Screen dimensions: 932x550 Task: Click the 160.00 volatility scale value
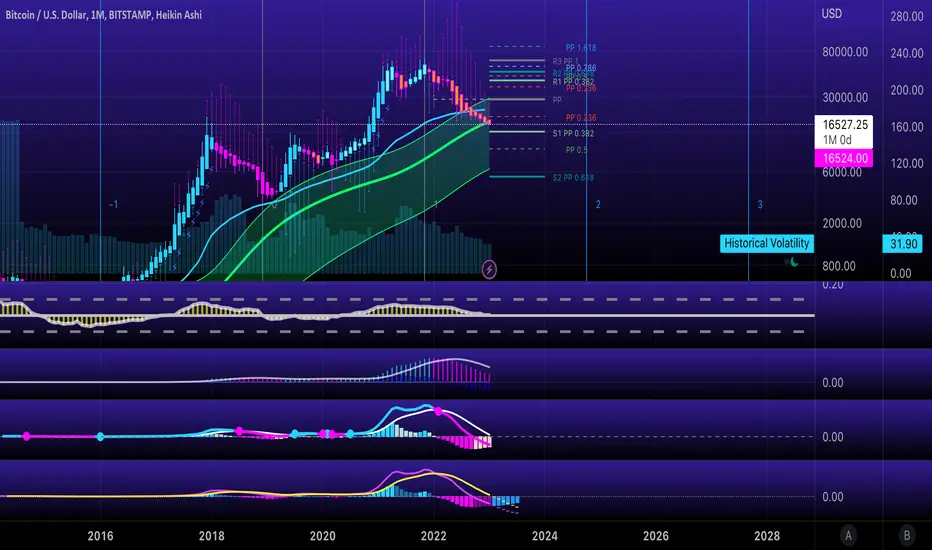tap(907, 127)
